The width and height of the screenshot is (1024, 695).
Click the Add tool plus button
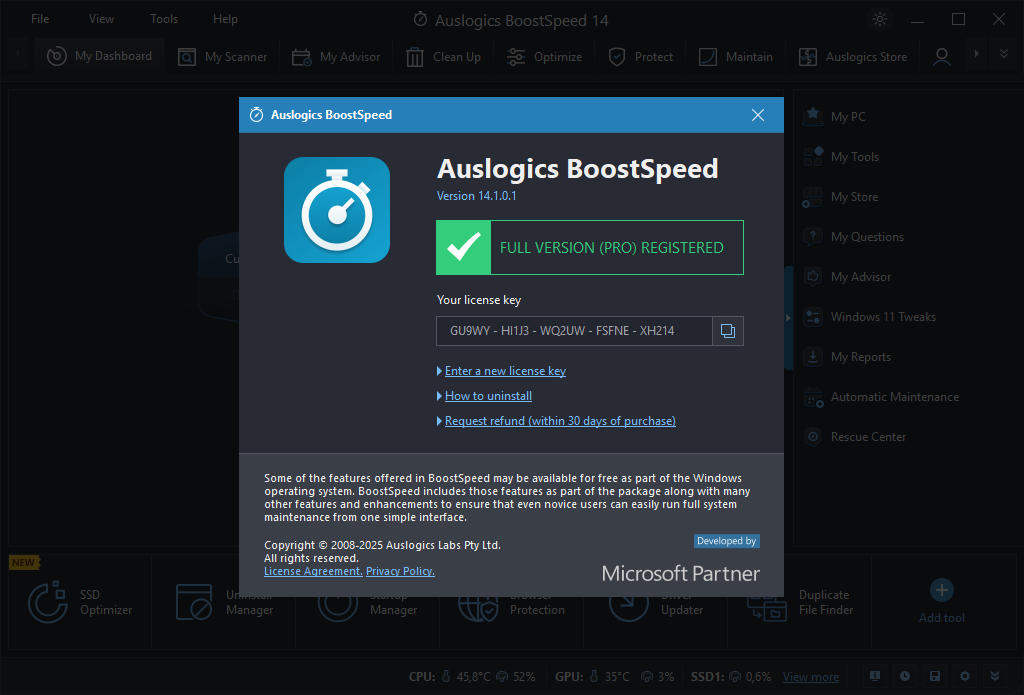tap(942, 590)
